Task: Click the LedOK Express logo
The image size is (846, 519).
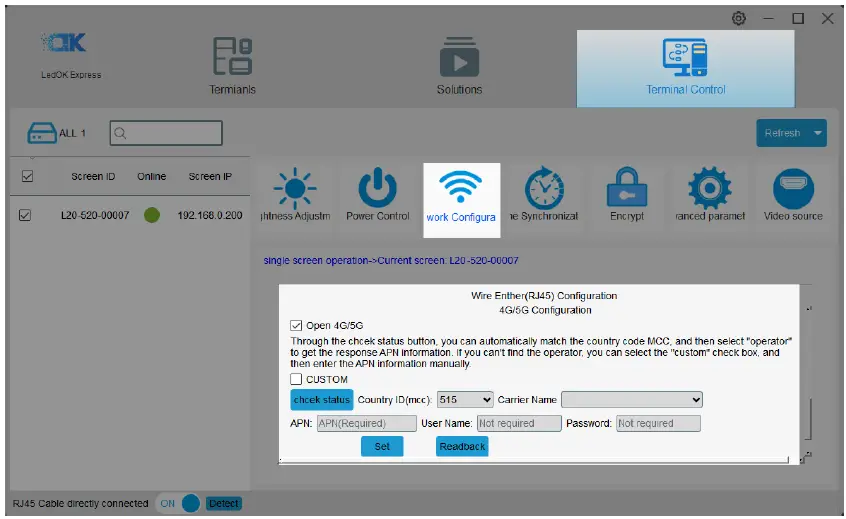Action: pos(65,43)
